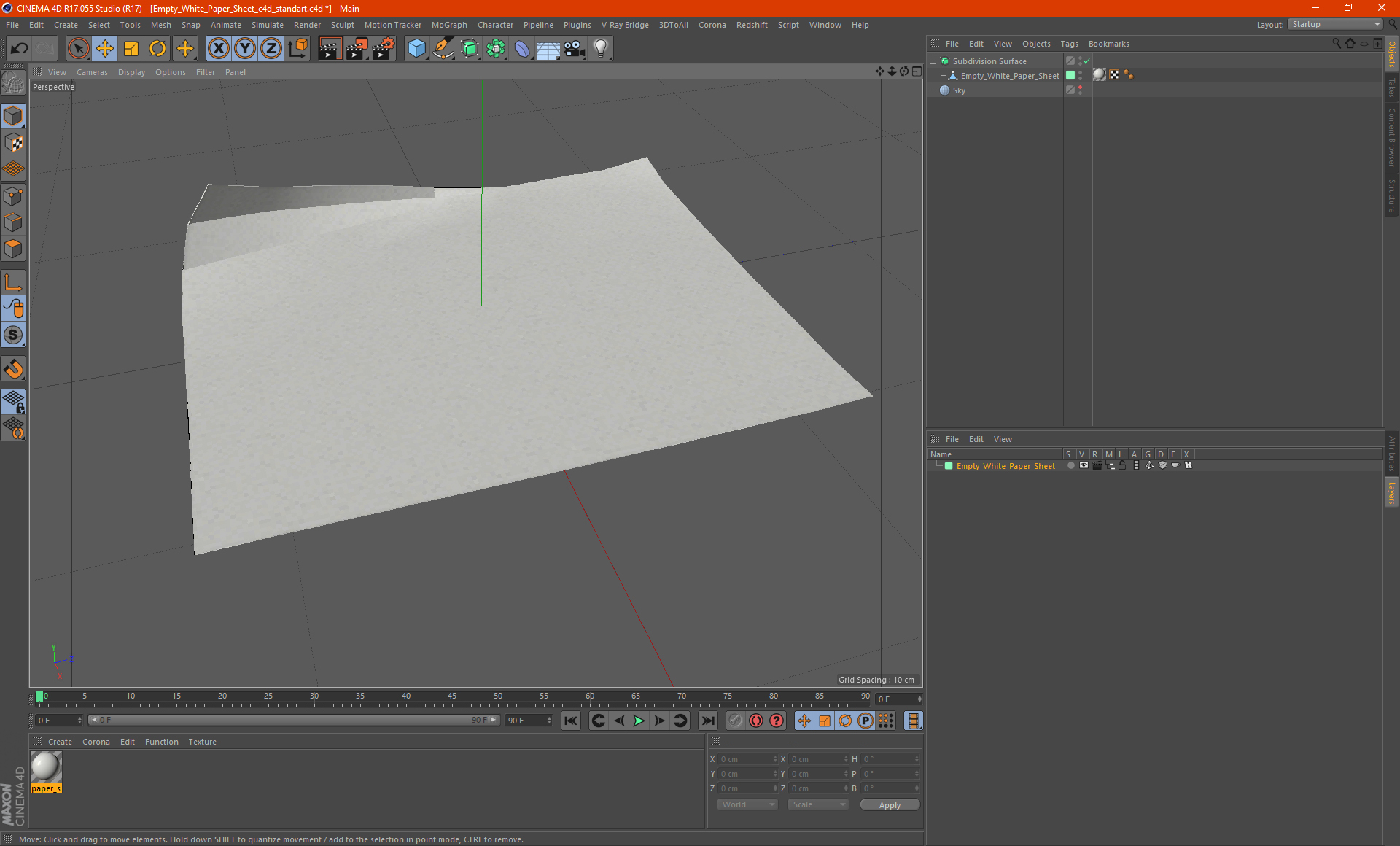Toggle Enable Snap icon
Image resolution: width=1400 pixels, height=846 pixels.
[13, 369]
